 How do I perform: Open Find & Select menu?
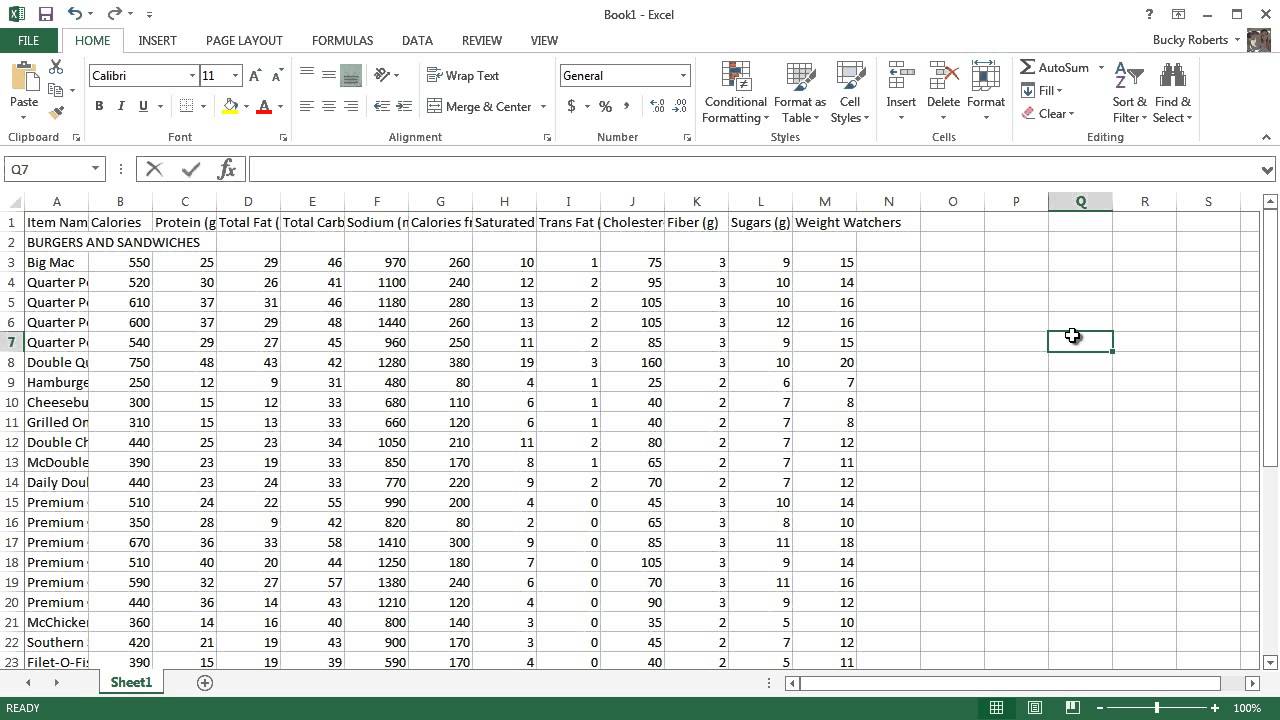(x=1172, y=93)
